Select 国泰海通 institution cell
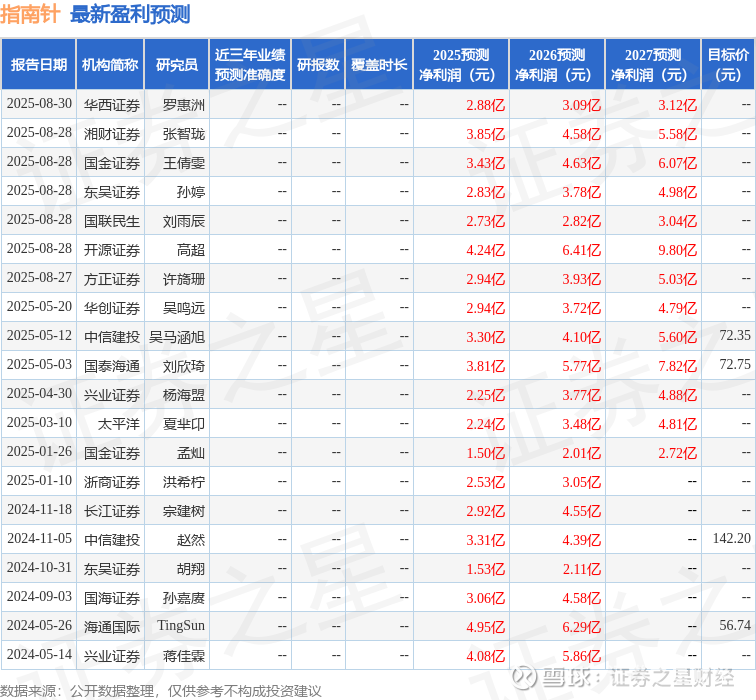The image size is (756, 700). tap(112, 366)
